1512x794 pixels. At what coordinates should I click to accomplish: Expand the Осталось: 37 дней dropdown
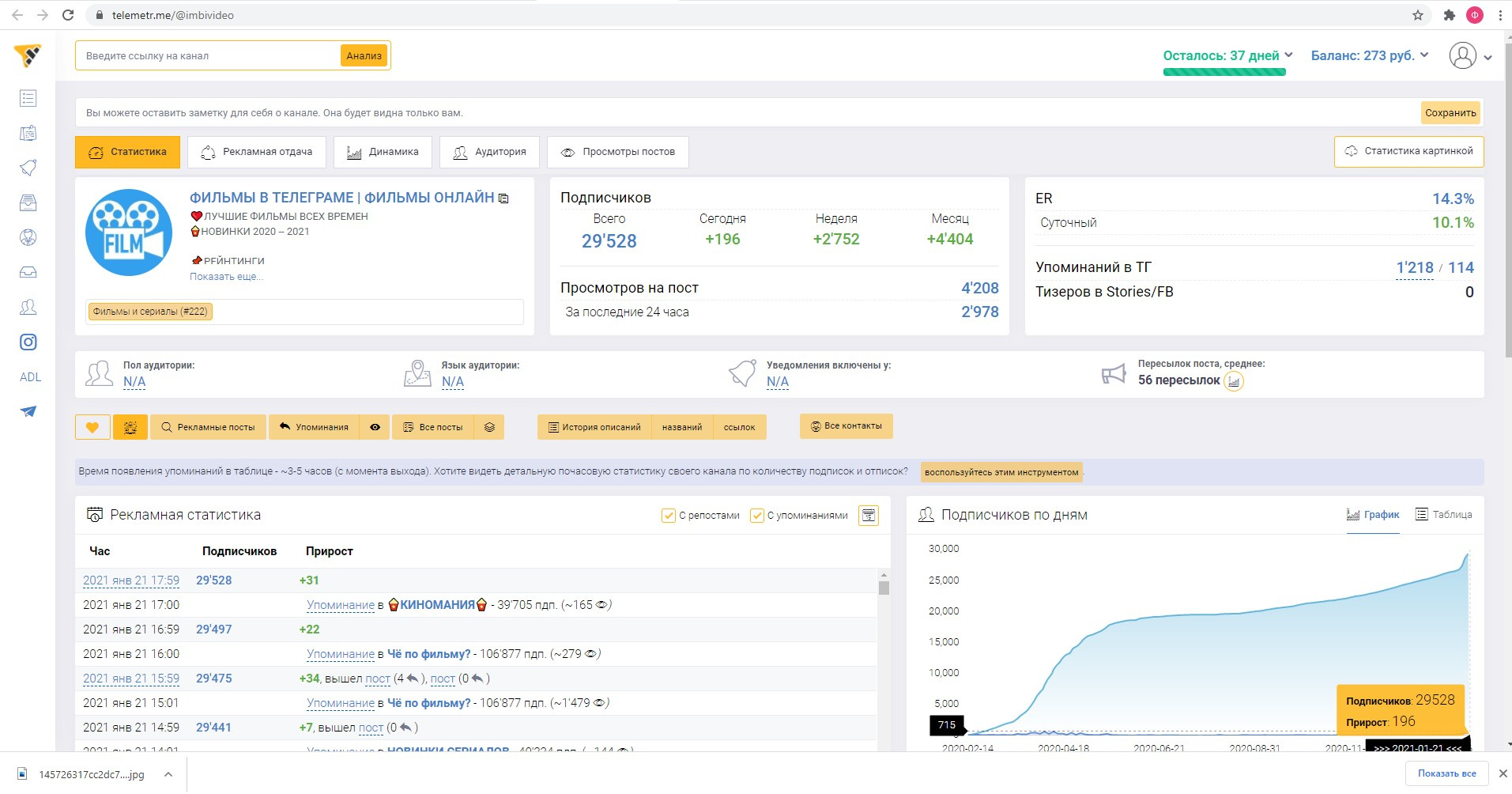pyautogui.click(x=1227, y=55)
